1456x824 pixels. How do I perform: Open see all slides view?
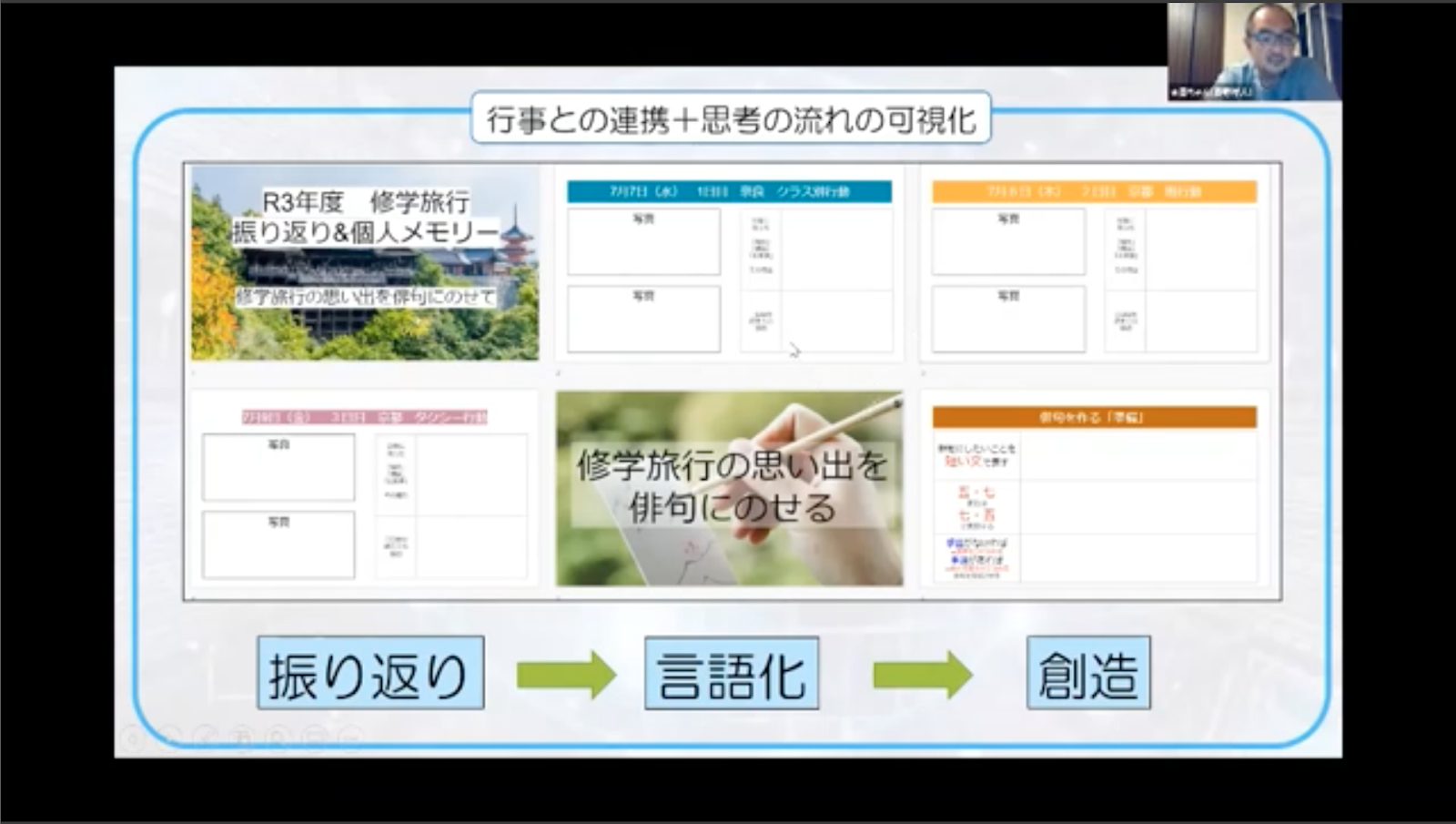(x=241, y=738)
